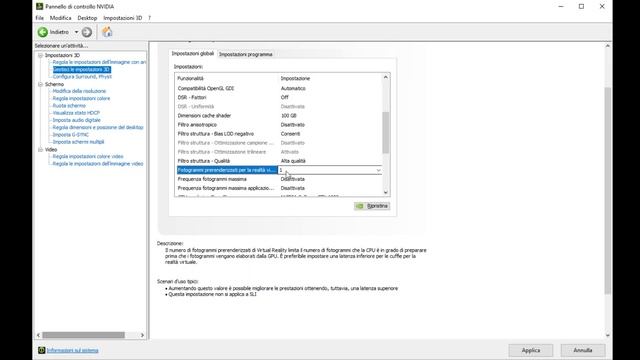Open the Desktop menu
The width and height of the screenshot is (640, 360).
[x=87, y=18]
